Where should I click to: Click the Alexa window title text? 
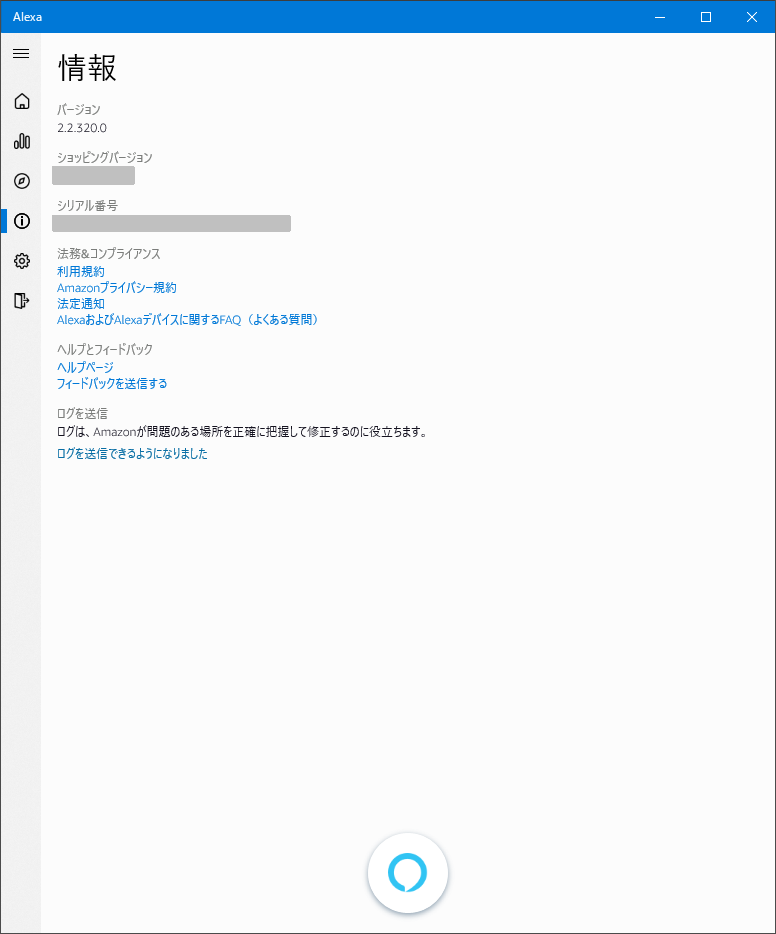pos(27,17)
